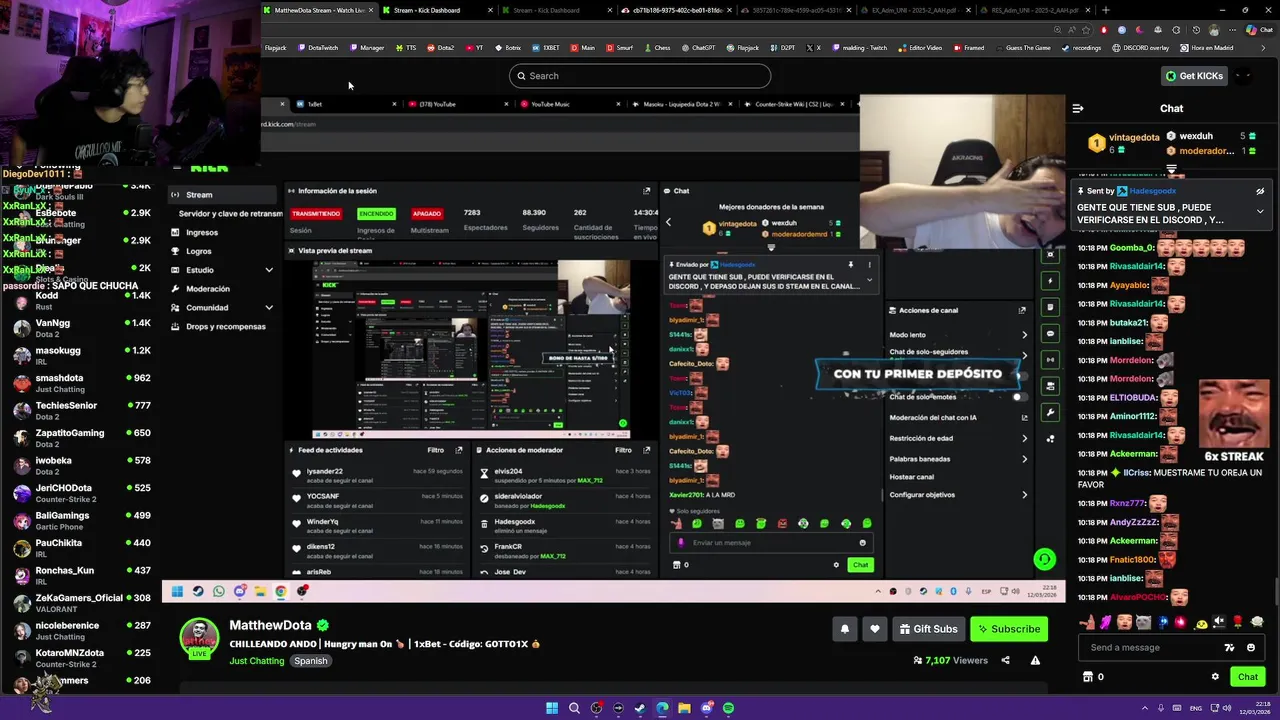Open the Windows Start menu

point(552,708)
